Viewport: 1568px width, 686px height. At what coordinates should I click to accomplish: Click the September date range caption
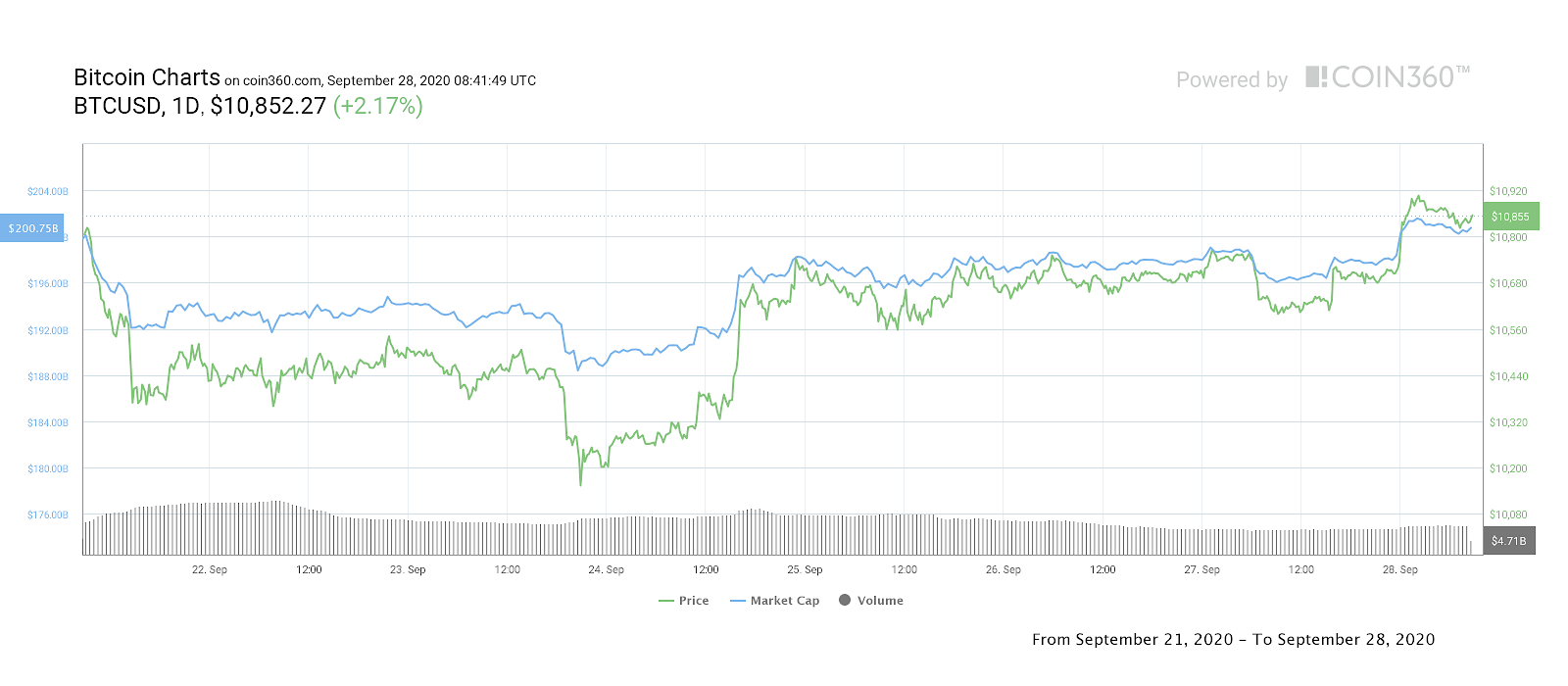point(1233,640)
